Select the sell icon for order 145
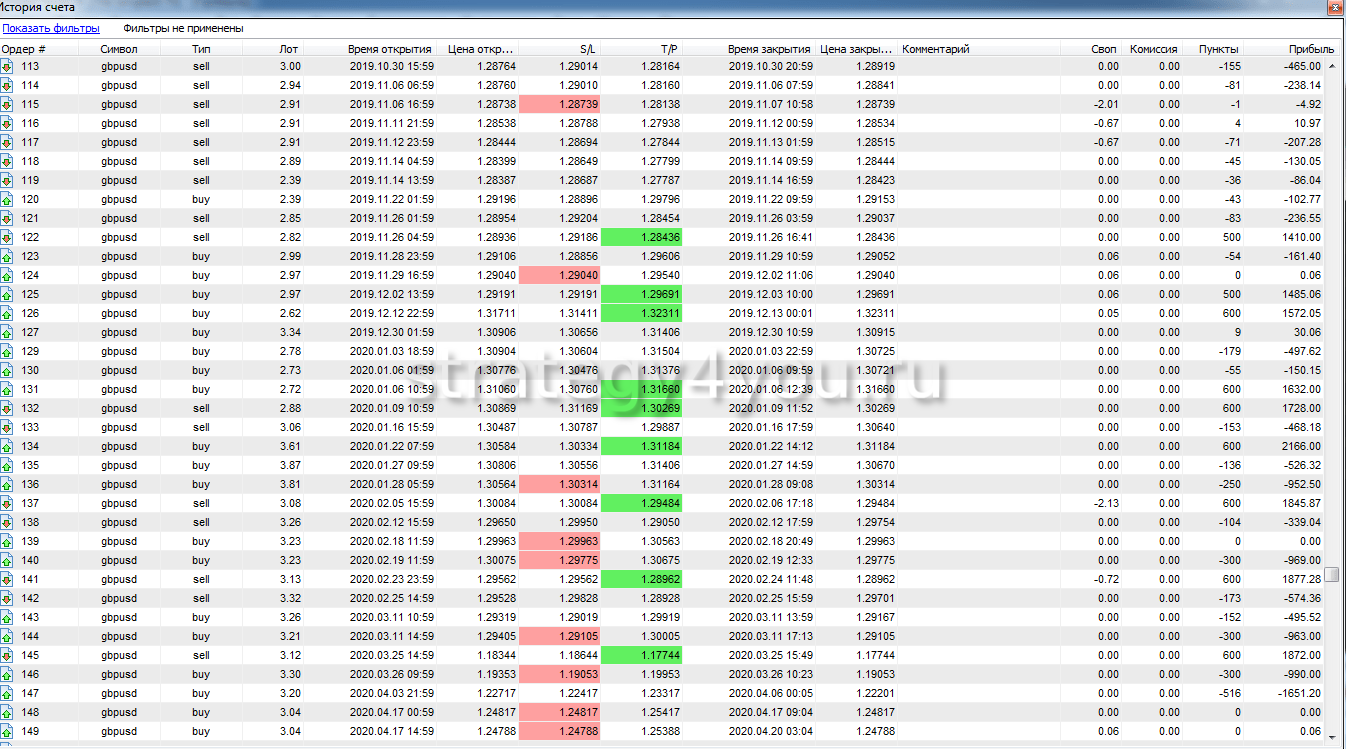1346x749 pixels. tap(6, 655)
